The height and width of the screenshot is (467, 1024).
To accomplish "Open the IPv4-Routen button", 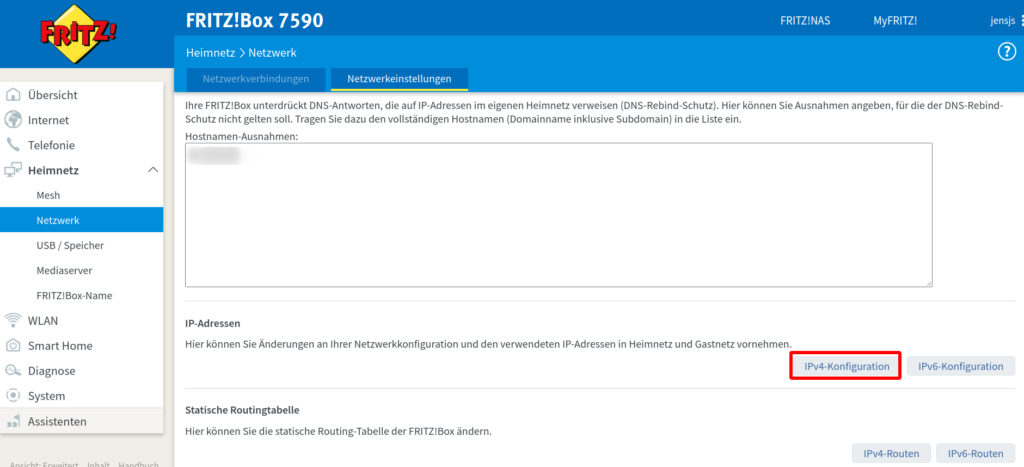I will pos(891,453).
